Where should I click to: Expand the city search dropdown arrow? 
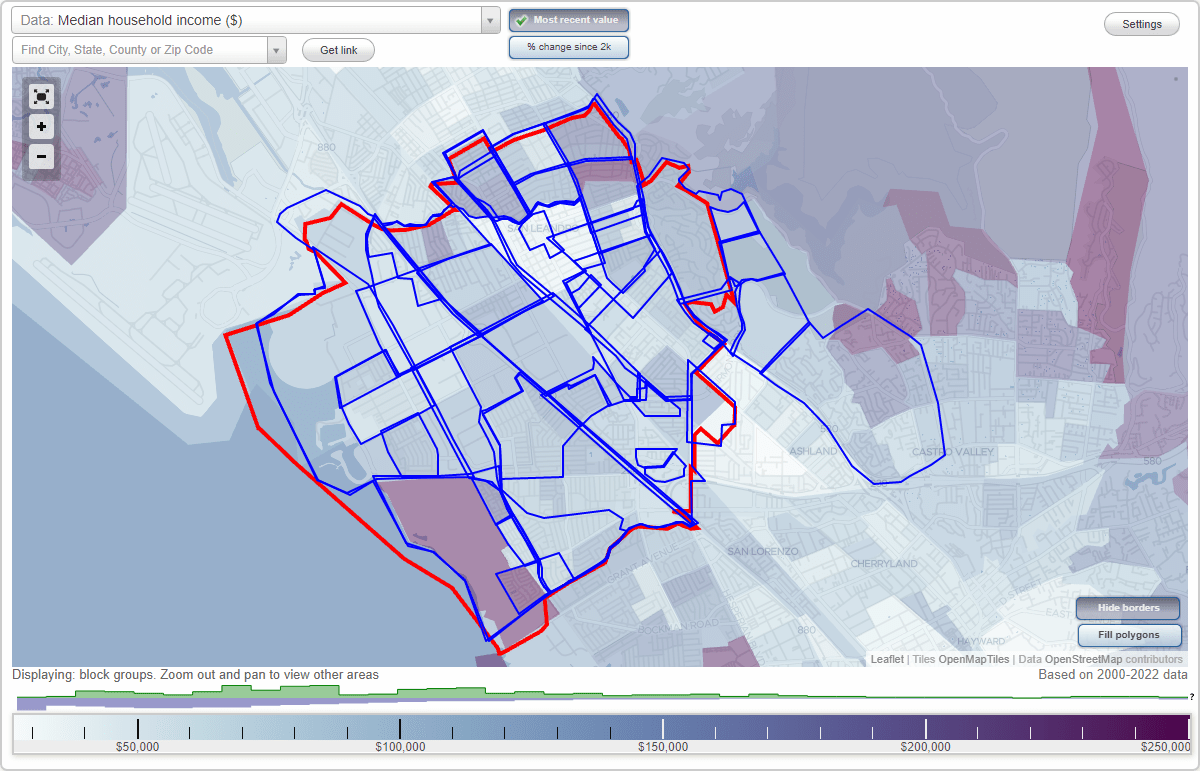277,49
